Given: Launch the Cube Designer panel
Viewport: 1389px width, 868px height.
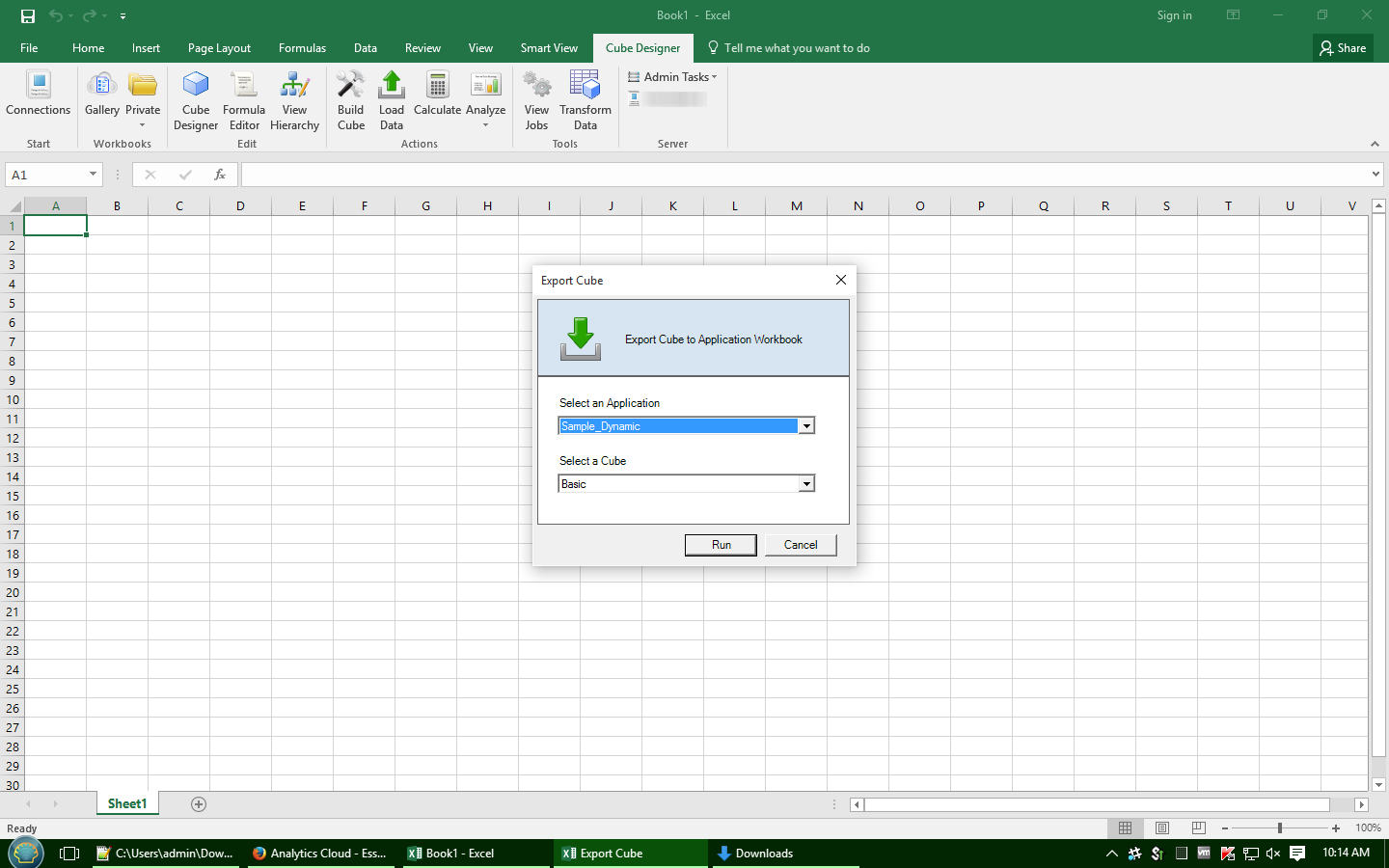Looking at the screenshot, I should 196,101.
